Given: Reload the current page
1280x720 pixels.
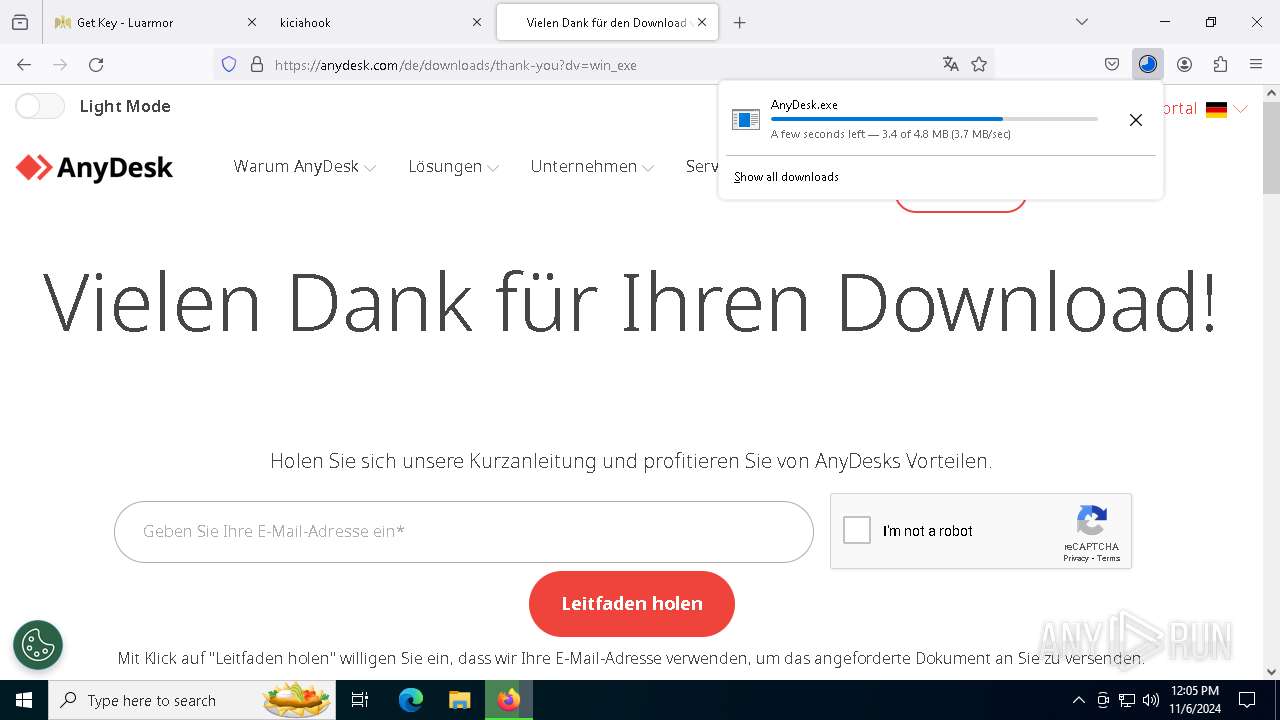Looking at the screenshot, I should click(x=96, y=64).
